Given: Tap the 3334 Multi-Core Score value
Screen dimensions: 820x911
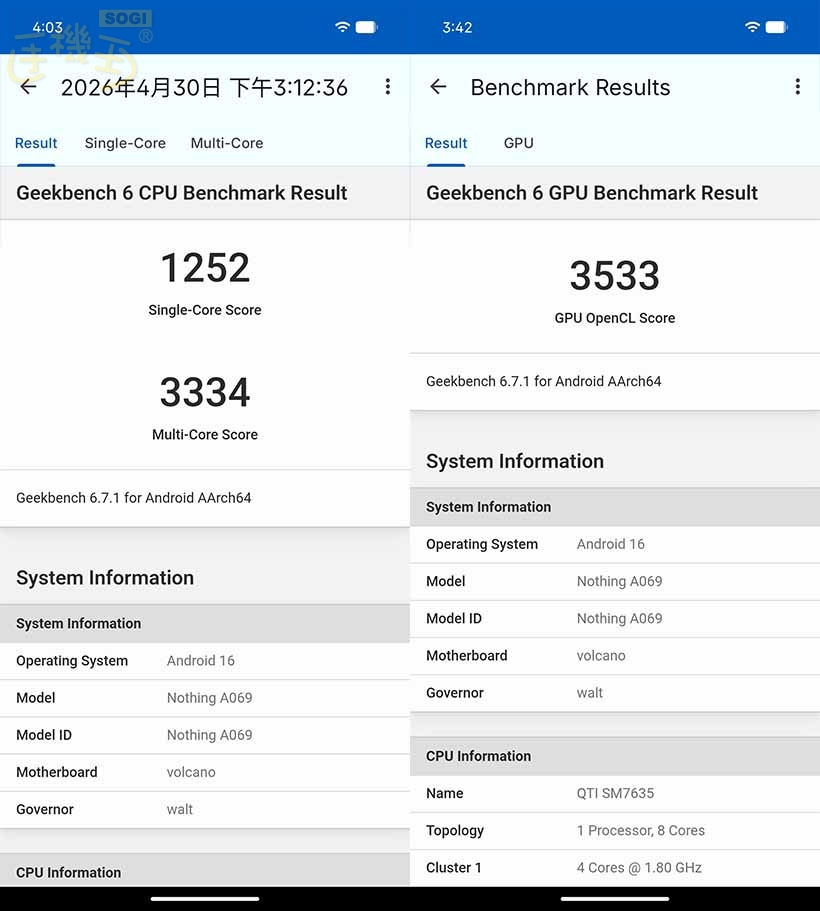Looking at the screenshot, I should click(x=205, y=392).
